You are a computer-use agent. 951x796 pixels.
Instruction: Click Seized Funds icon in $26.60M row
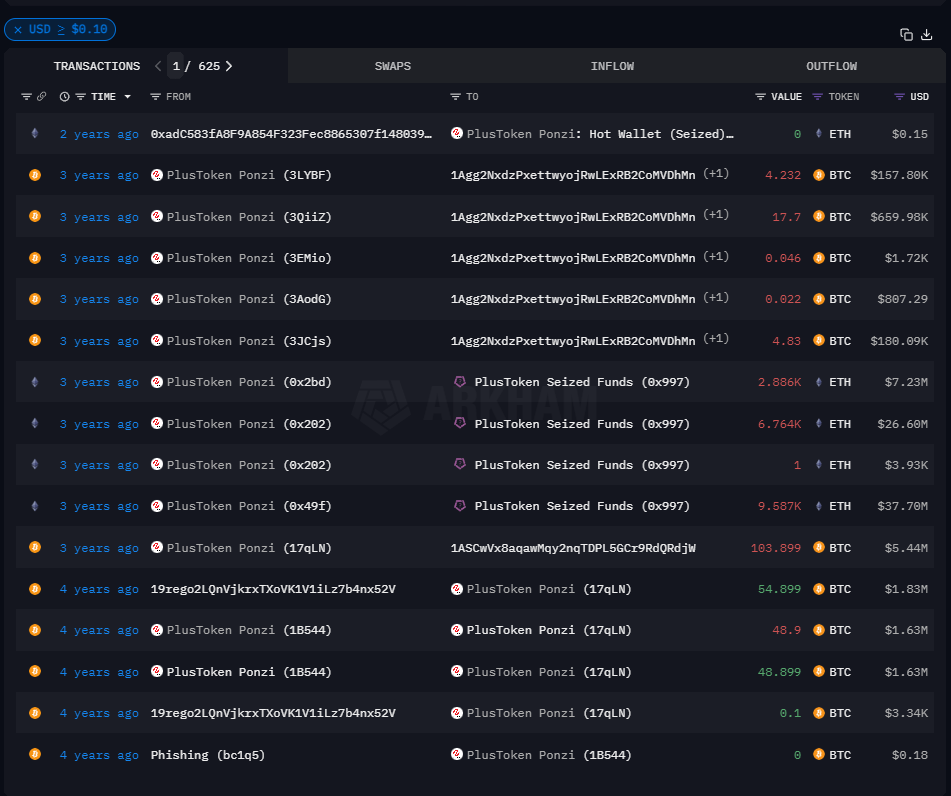[x=460, y=423]
